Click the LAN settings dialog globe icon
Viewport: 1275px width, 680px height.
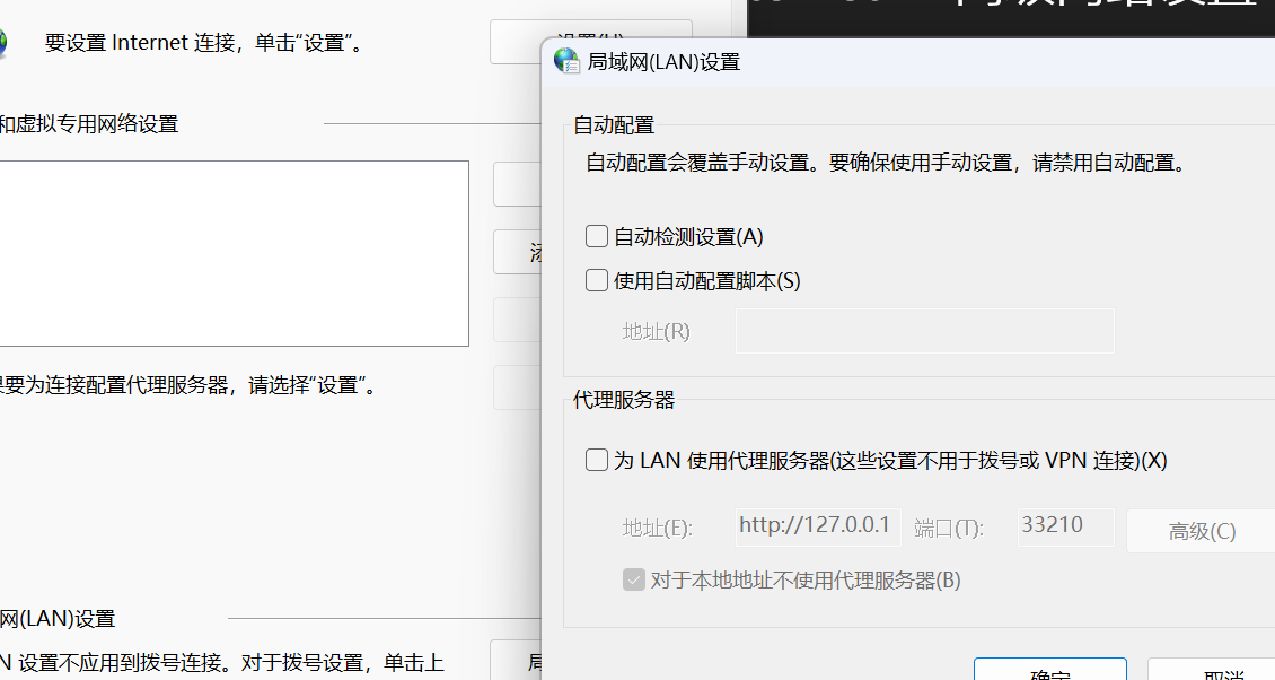pyautogui.click(x=566, y=61)
